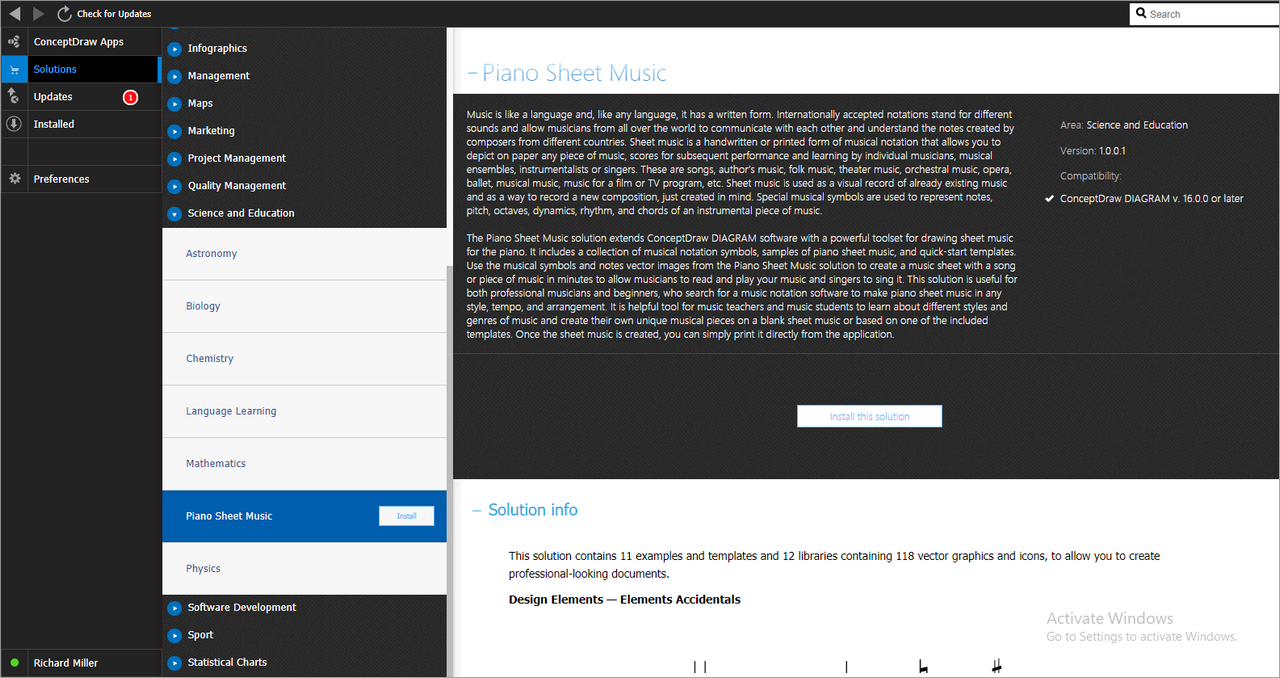The width and height of the screenshot is (1280, 678).
Task: Click the Check for Updates refresh icon
Action: click(65, 14)
